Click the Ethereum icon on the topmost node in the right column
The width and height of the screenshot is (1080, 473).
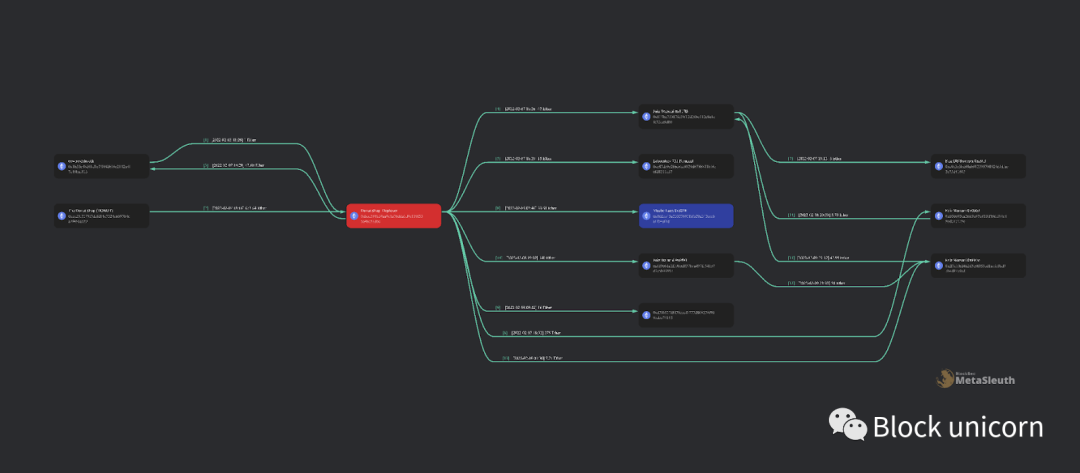click(x=939, y=166)
